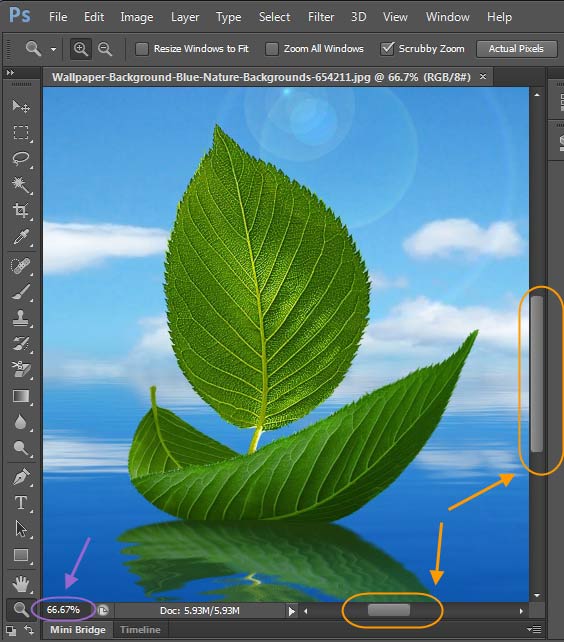Select the Path Selection tool
Screen dimensions: 564x642
tap(20, 529)
